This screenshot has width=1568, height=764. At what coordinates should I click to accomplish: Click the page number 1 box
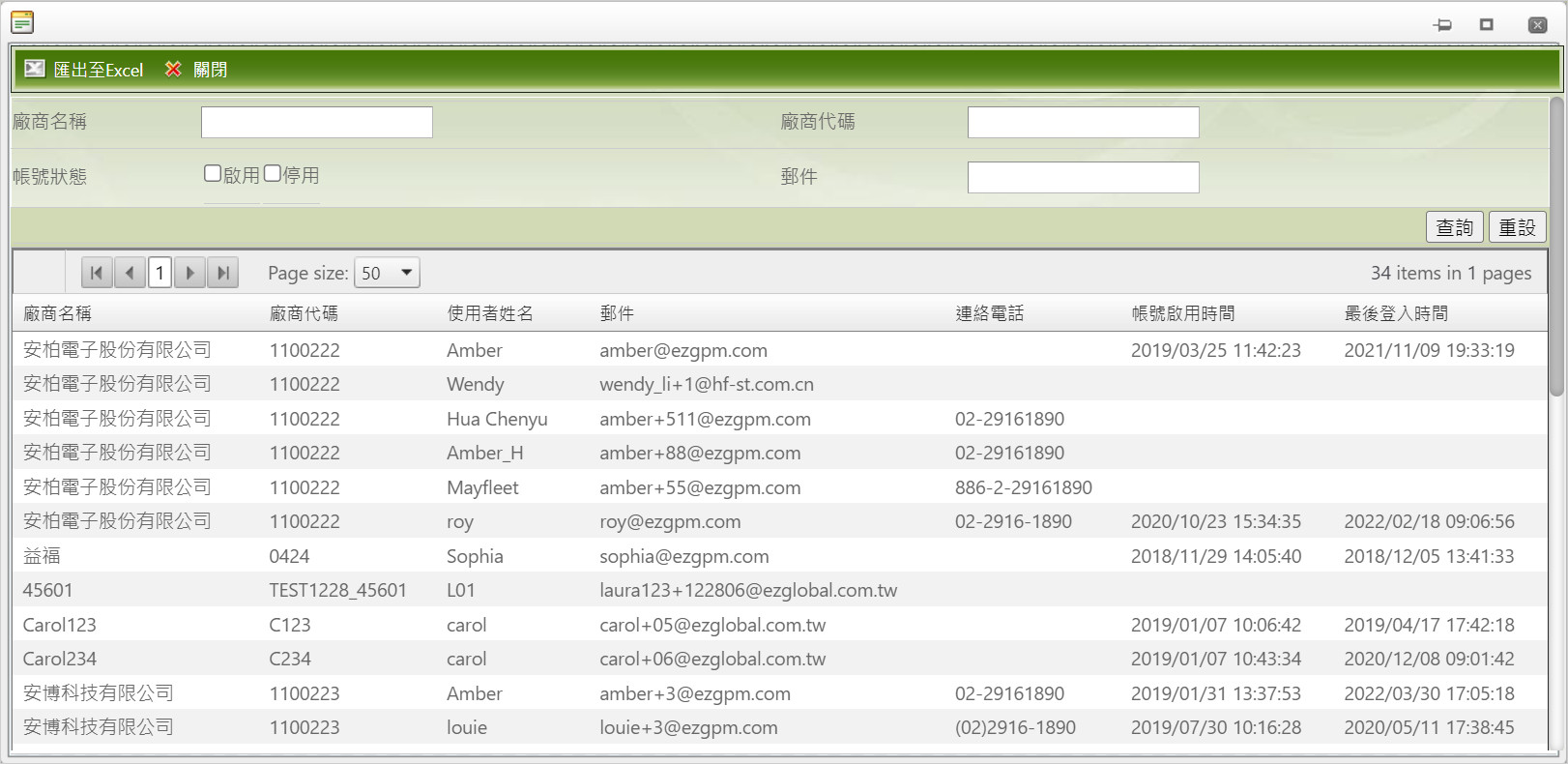point(160,273)
